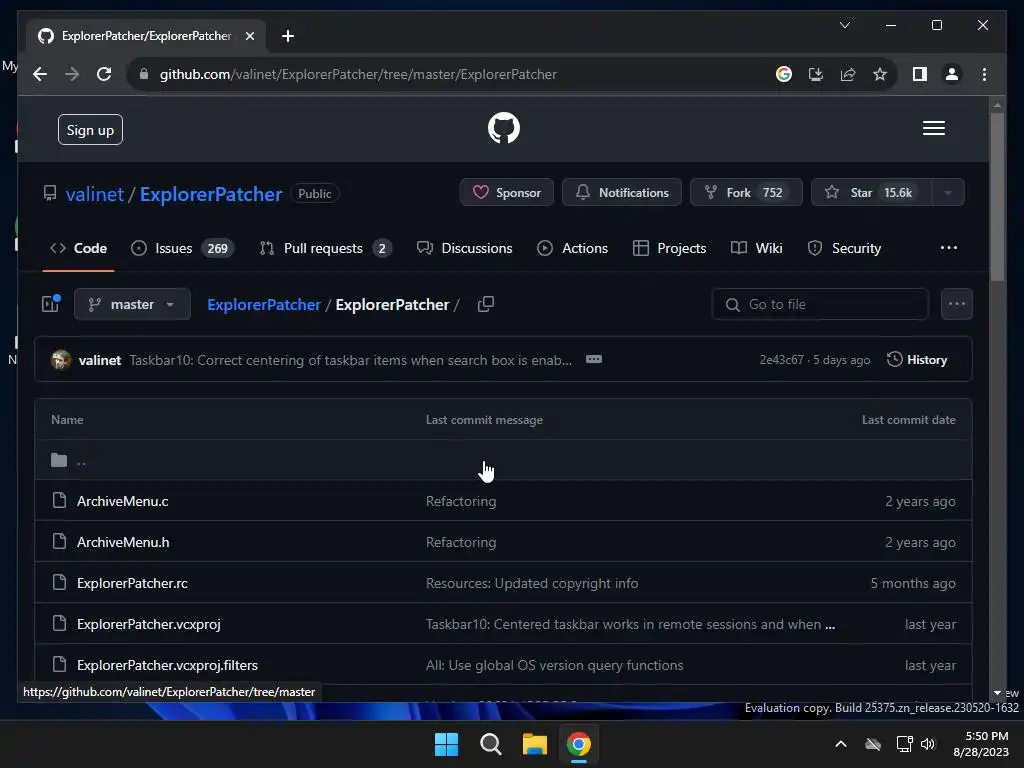Open Windows Search from the taskbar
Viewport: 1024px width, 768px height.
[x=490, y=744]
